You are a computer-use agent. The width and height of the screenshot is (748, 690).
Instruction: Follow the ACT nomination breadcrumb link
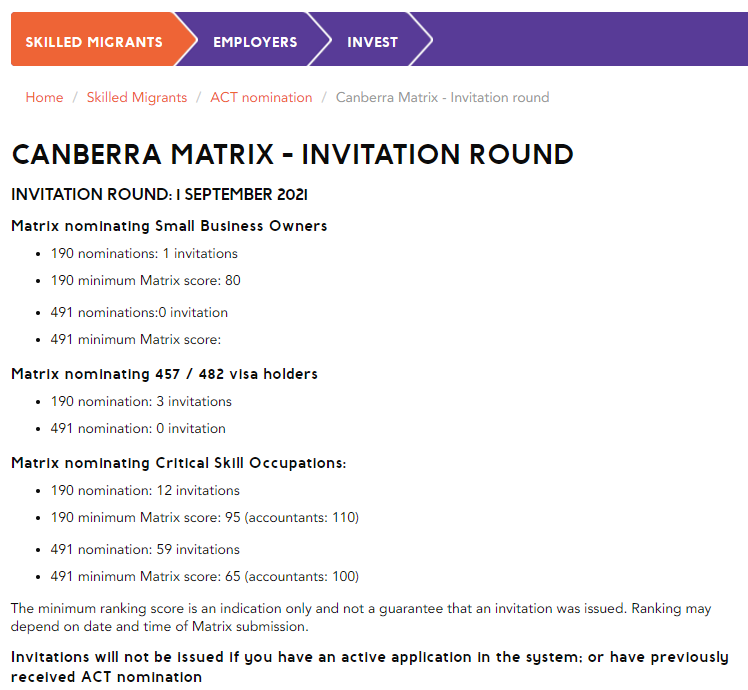[x=261, y=97]
